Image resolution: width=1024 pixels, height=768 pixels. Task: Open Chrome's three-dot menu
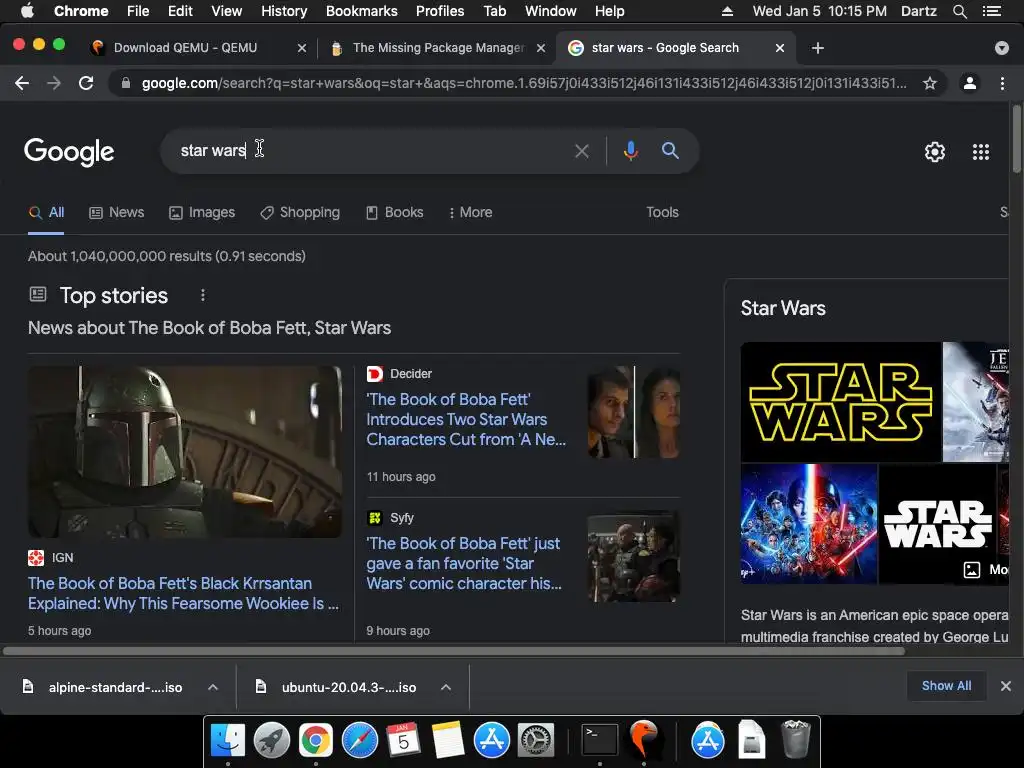click(x=1002, y=83)
